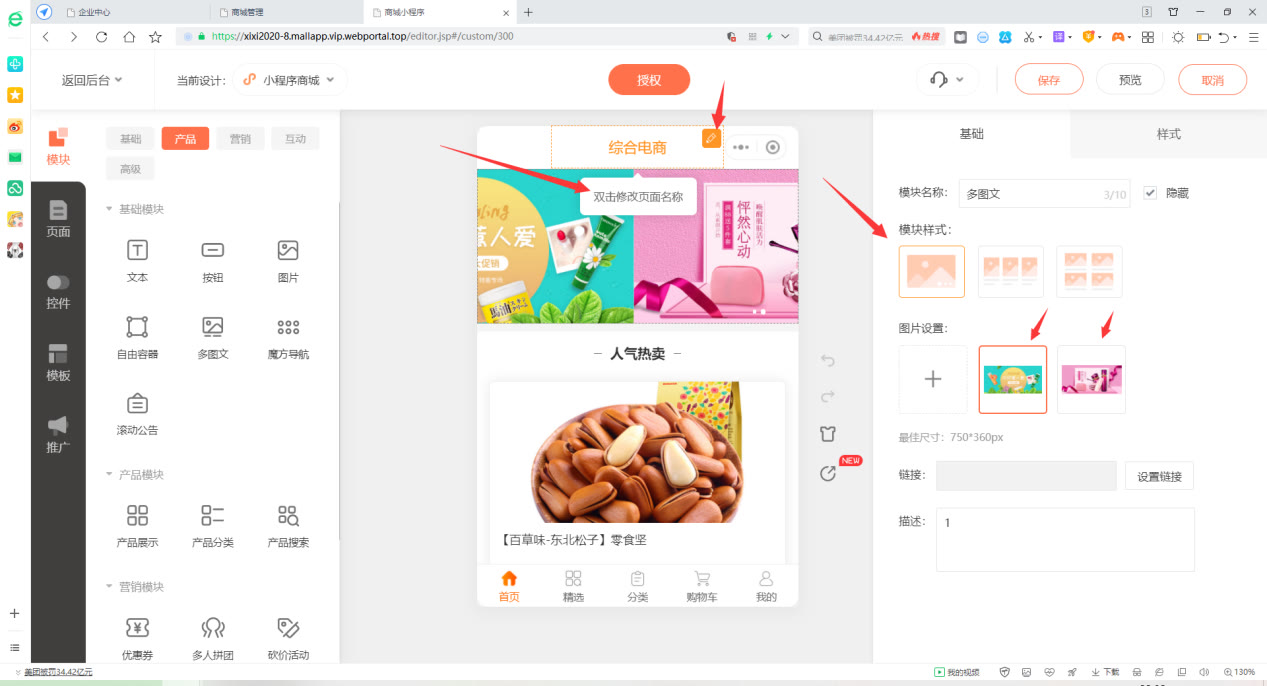The width and height of the screenshot is (1267, 686).
Task: Click the add image plus tile under 图片设置
Action: point(931,379)
